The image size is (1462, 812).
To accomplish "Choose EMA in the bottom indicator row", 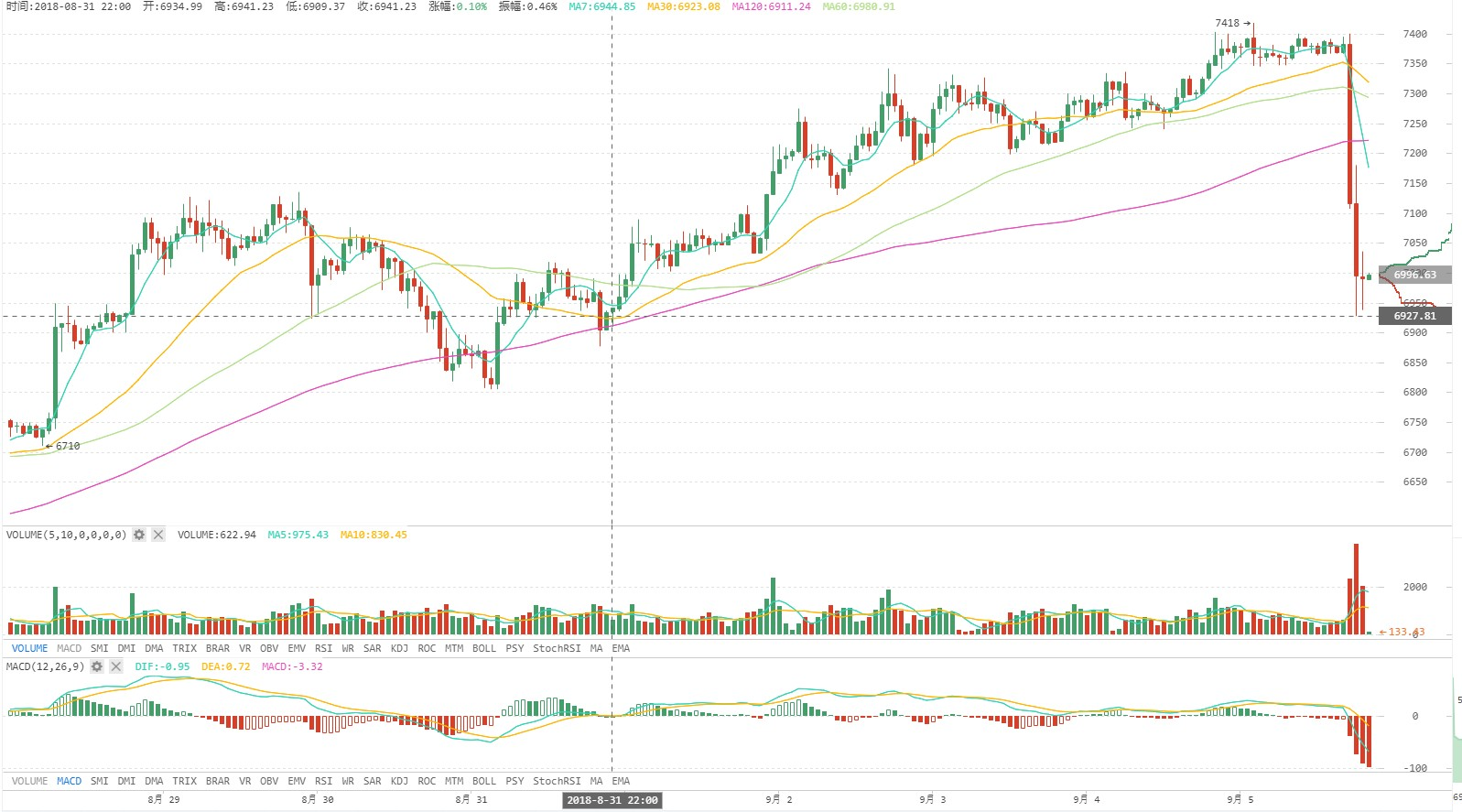I will tap(621, 781).
